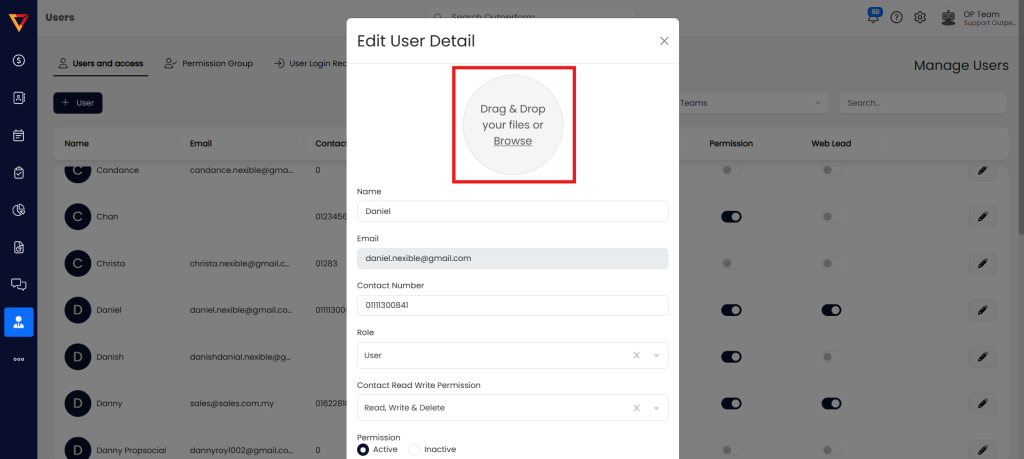Switch to the Permission Group tab

coord(208,63)
